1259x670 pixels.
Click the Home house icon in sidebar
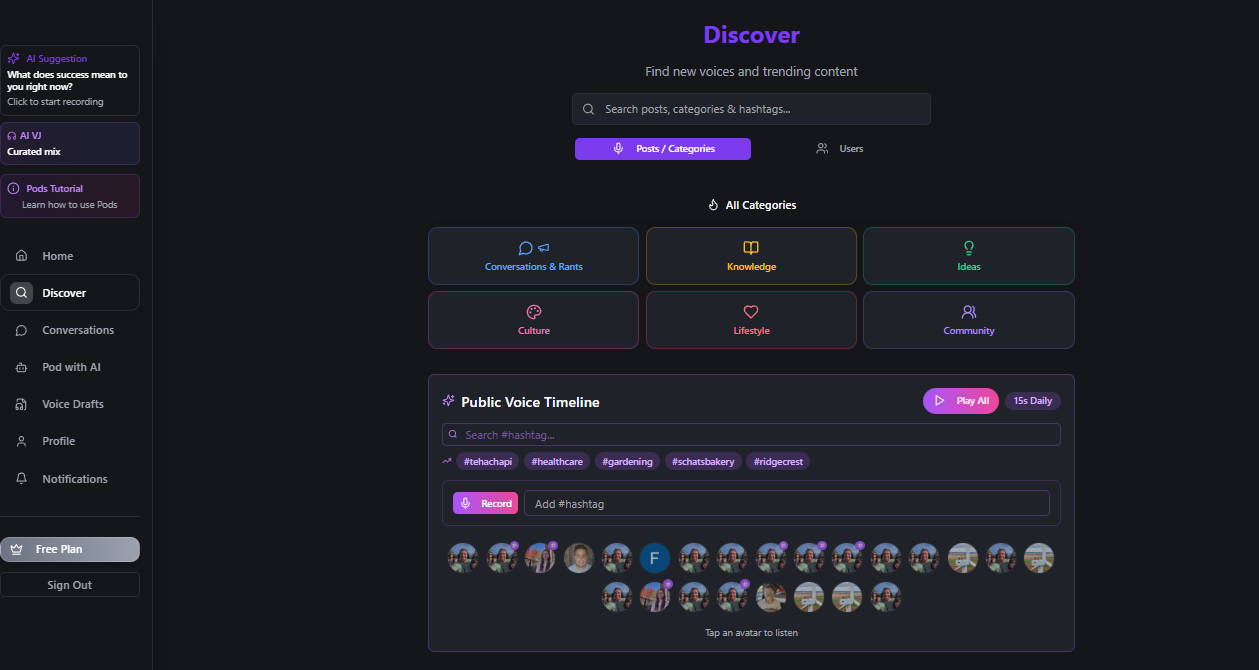pyautogui.click(x=21, y=256)
